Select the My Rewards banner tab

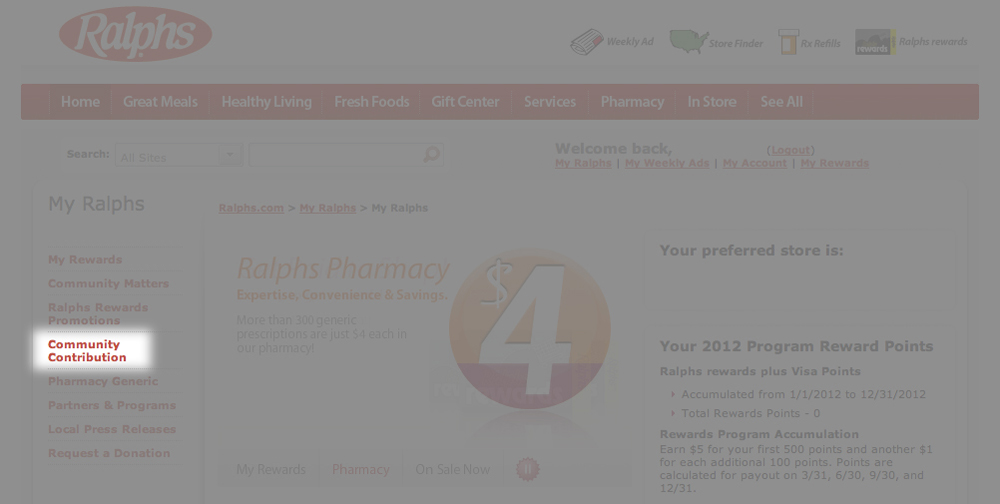click(x=271, y=470)
